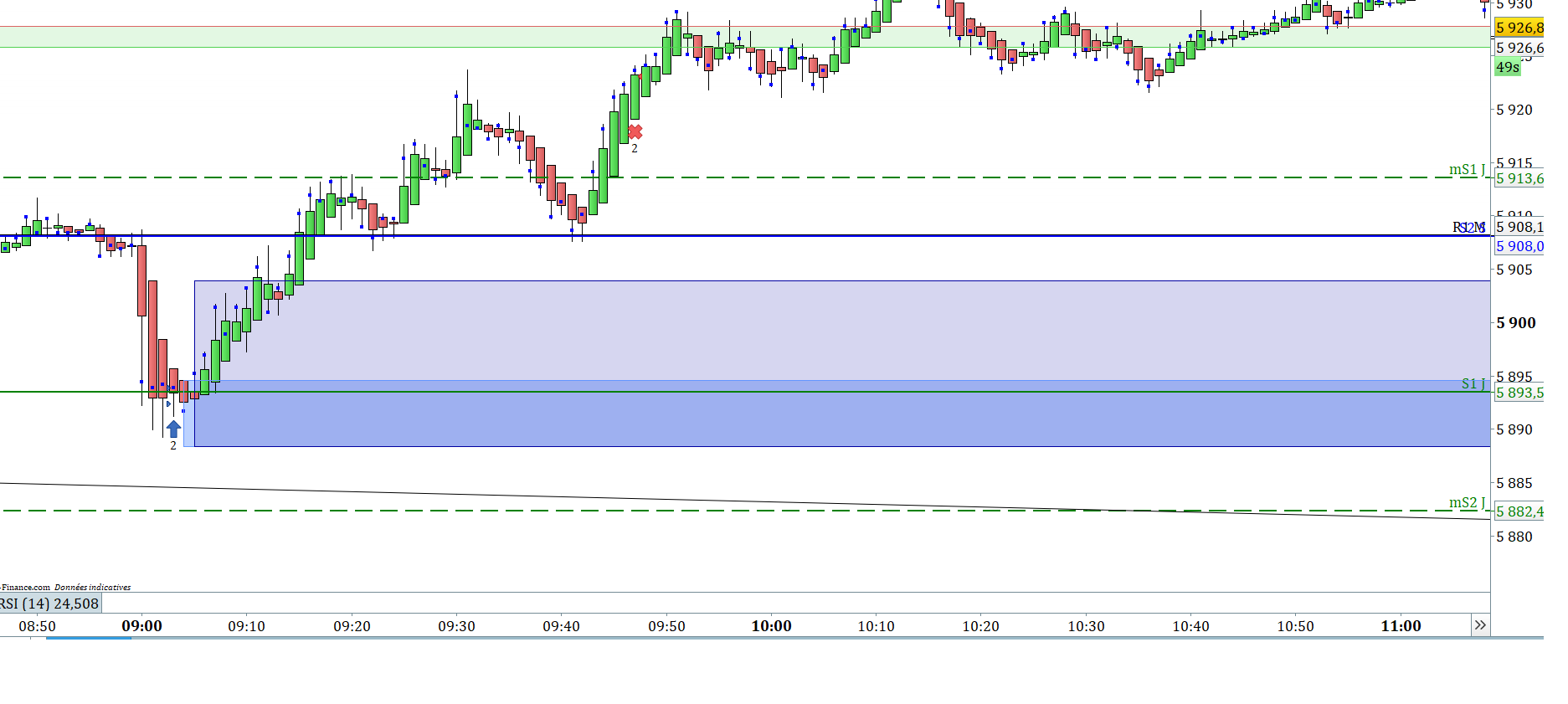Click the orange 5 926,8 current price tag
Viewport: 1568px width, 704px height.
[x=1519, y=28]
